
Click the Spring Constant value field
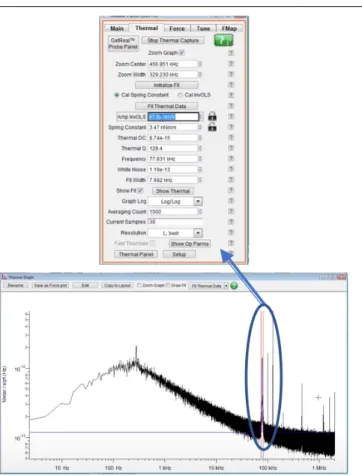coord(173,127)
